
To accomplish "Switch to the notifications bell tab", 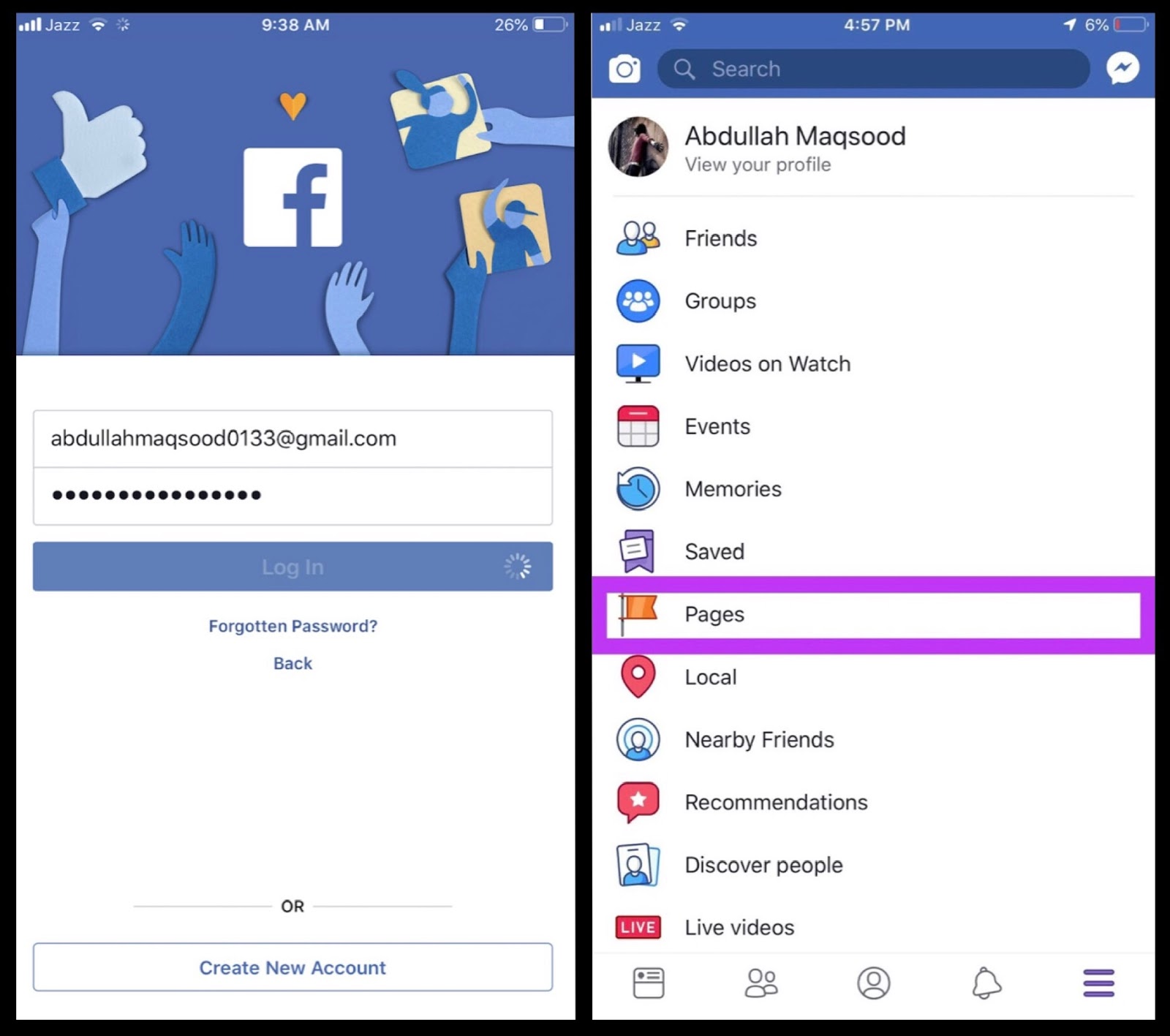I will click(x=986, y=983).
